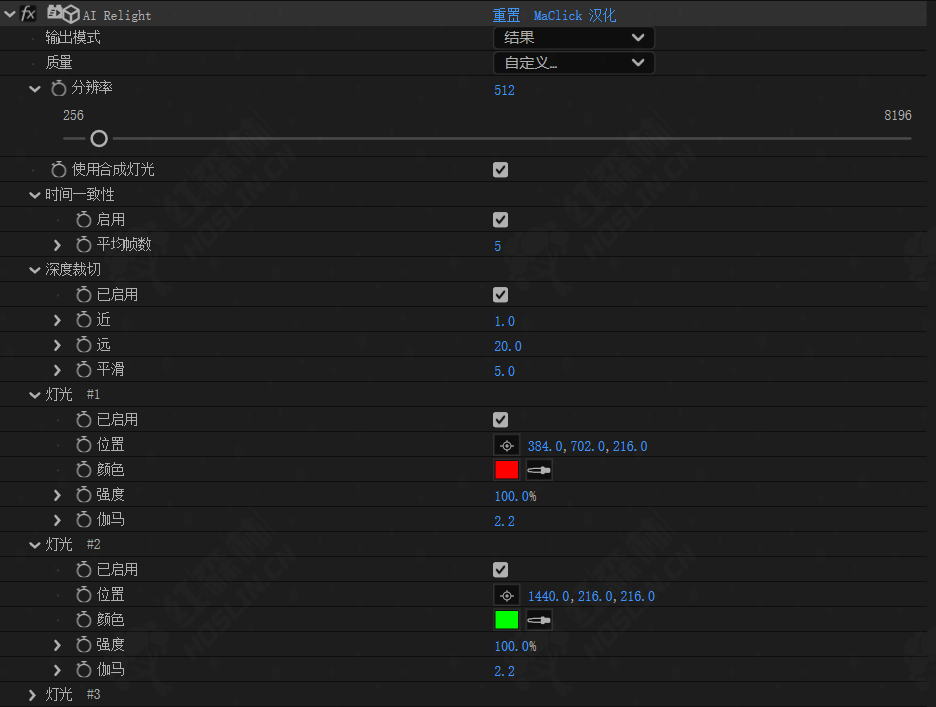The image size is (936, 707).
Task: Edit the 平滑 value 5.0
Action: (504, 371)
